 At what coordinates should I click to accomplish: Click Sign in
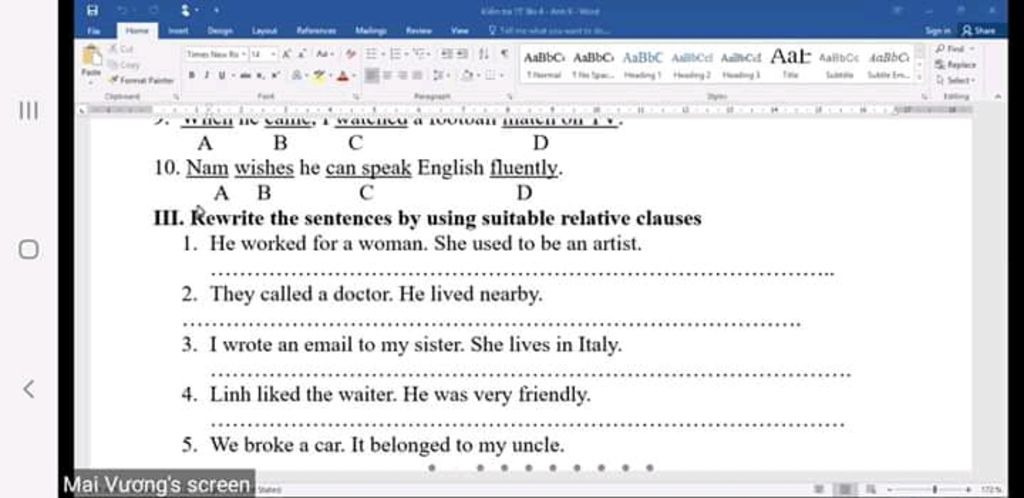(x=937, y=30)
